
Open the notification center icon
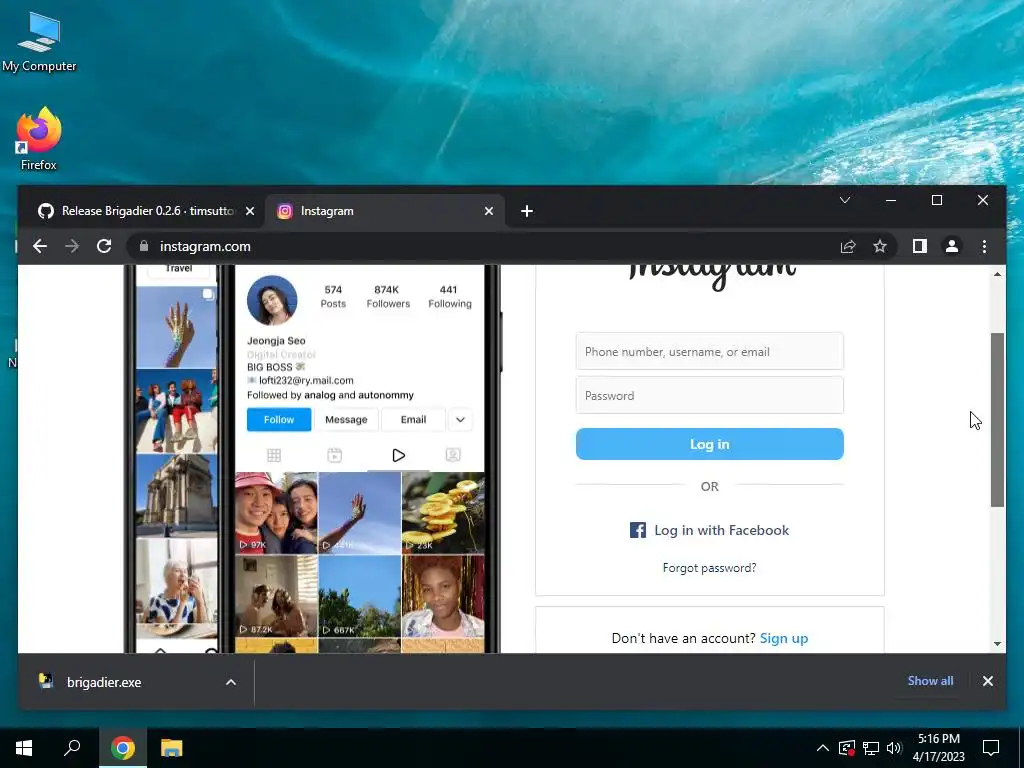(991, 748)
